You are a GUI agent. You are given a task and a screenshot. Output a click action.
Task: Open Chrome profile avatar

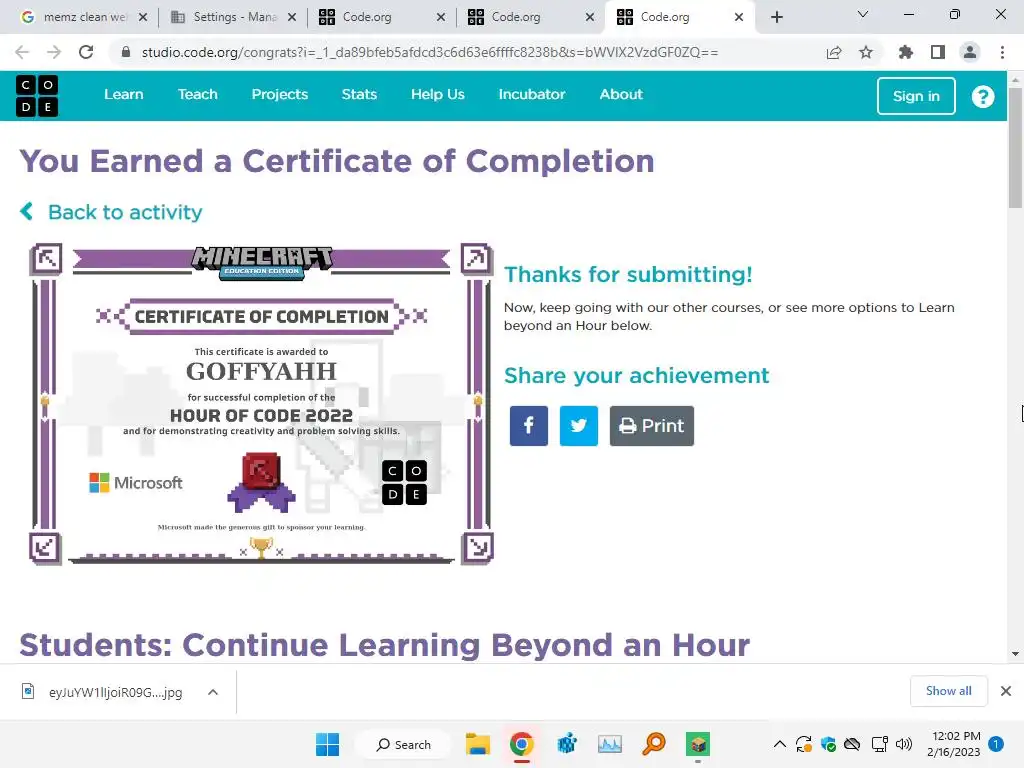(x=970, y=52)
